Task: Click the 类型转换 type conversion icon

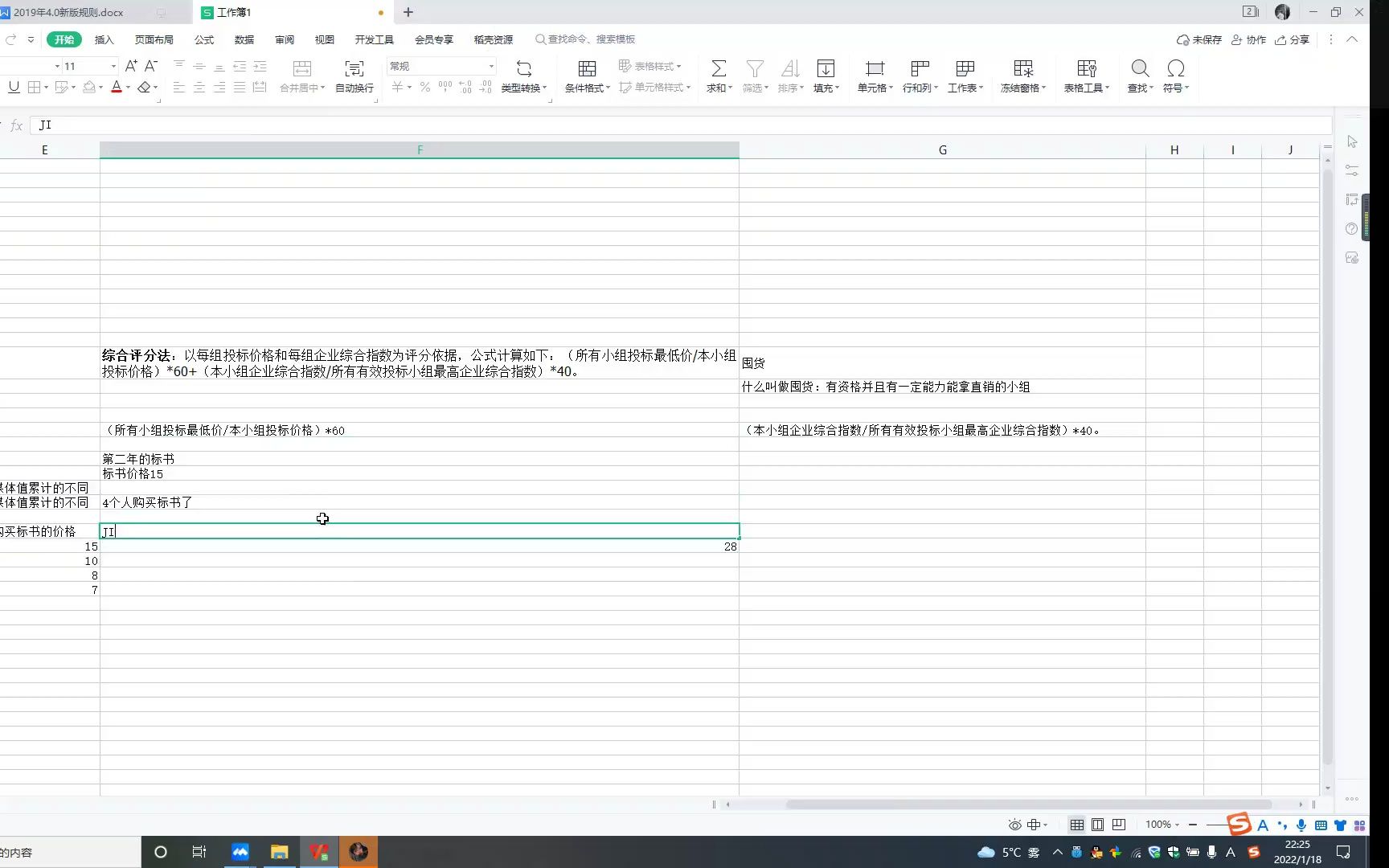Action: (524, 69)
